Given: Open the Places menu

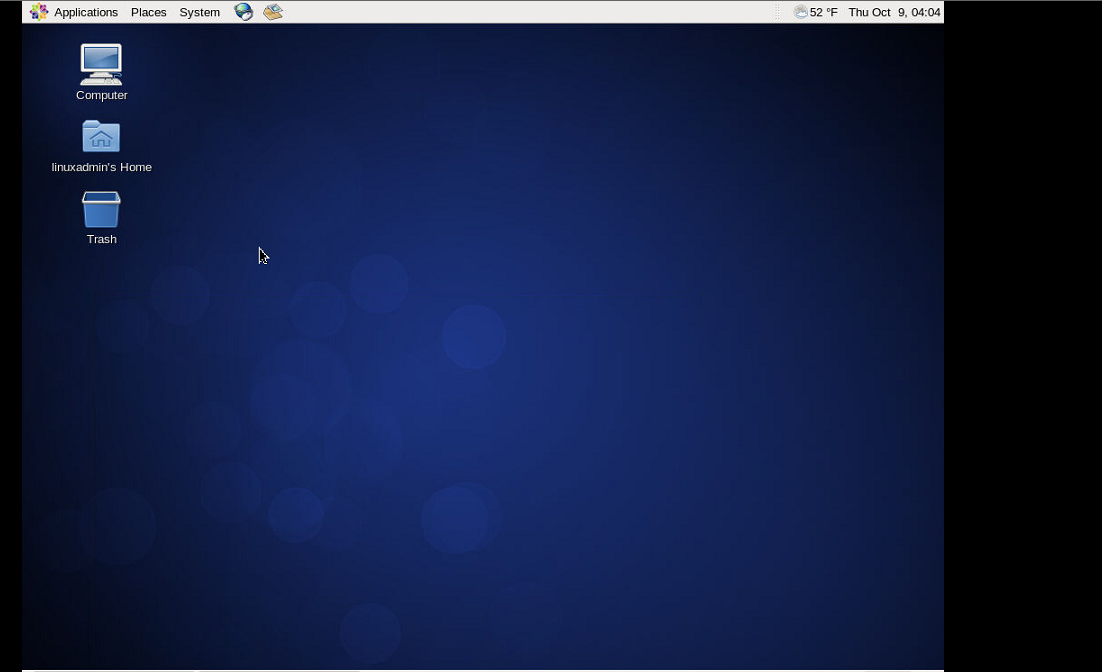Looking at the screenshot, I should point(148,12).
